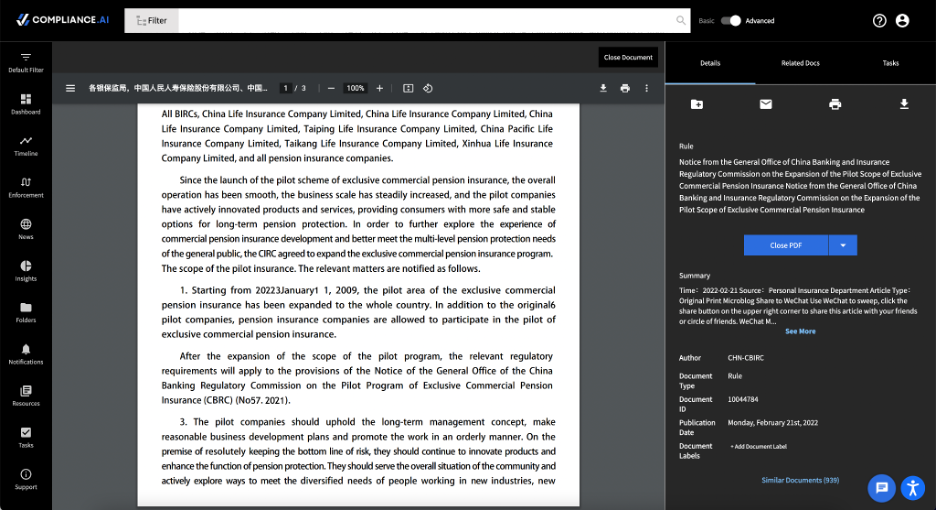Screen dimensions: 936x510
Task: Open the Enforcement section
Action: (26, 188)
